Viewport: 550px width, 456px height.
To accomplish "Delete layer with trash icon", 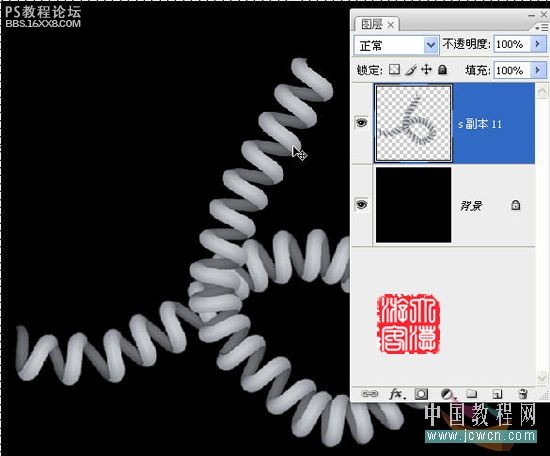I will point(523,394).
